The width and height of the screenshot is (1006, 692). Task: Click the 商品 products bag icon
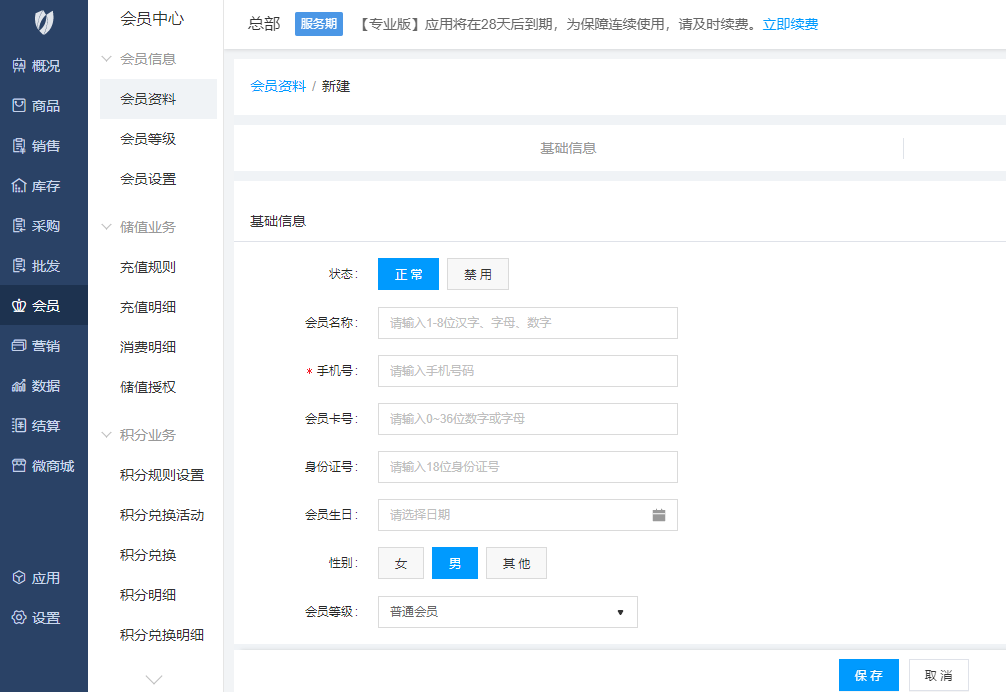(x=19, y=106)
